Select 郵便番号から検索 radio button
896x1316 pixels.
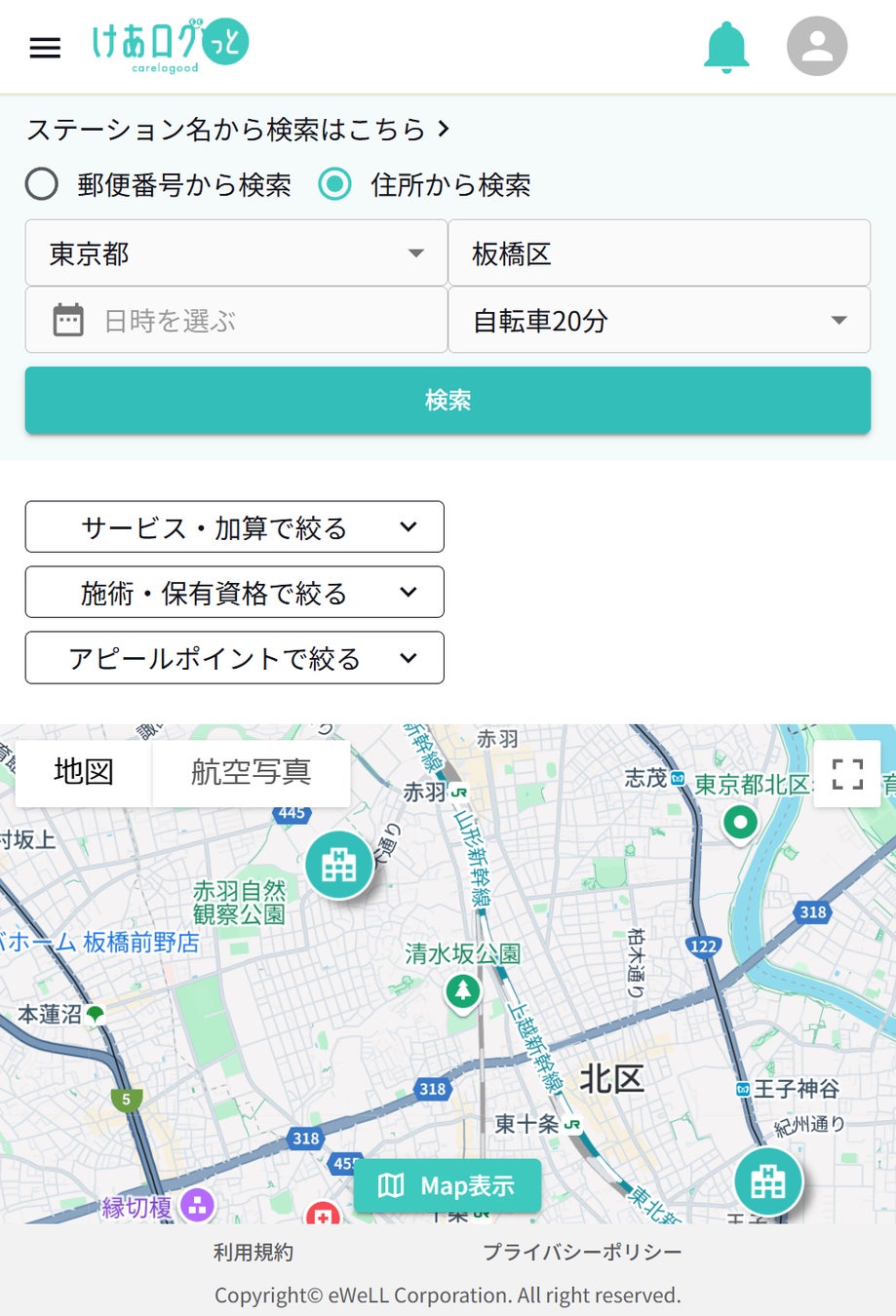click(42, 184)
